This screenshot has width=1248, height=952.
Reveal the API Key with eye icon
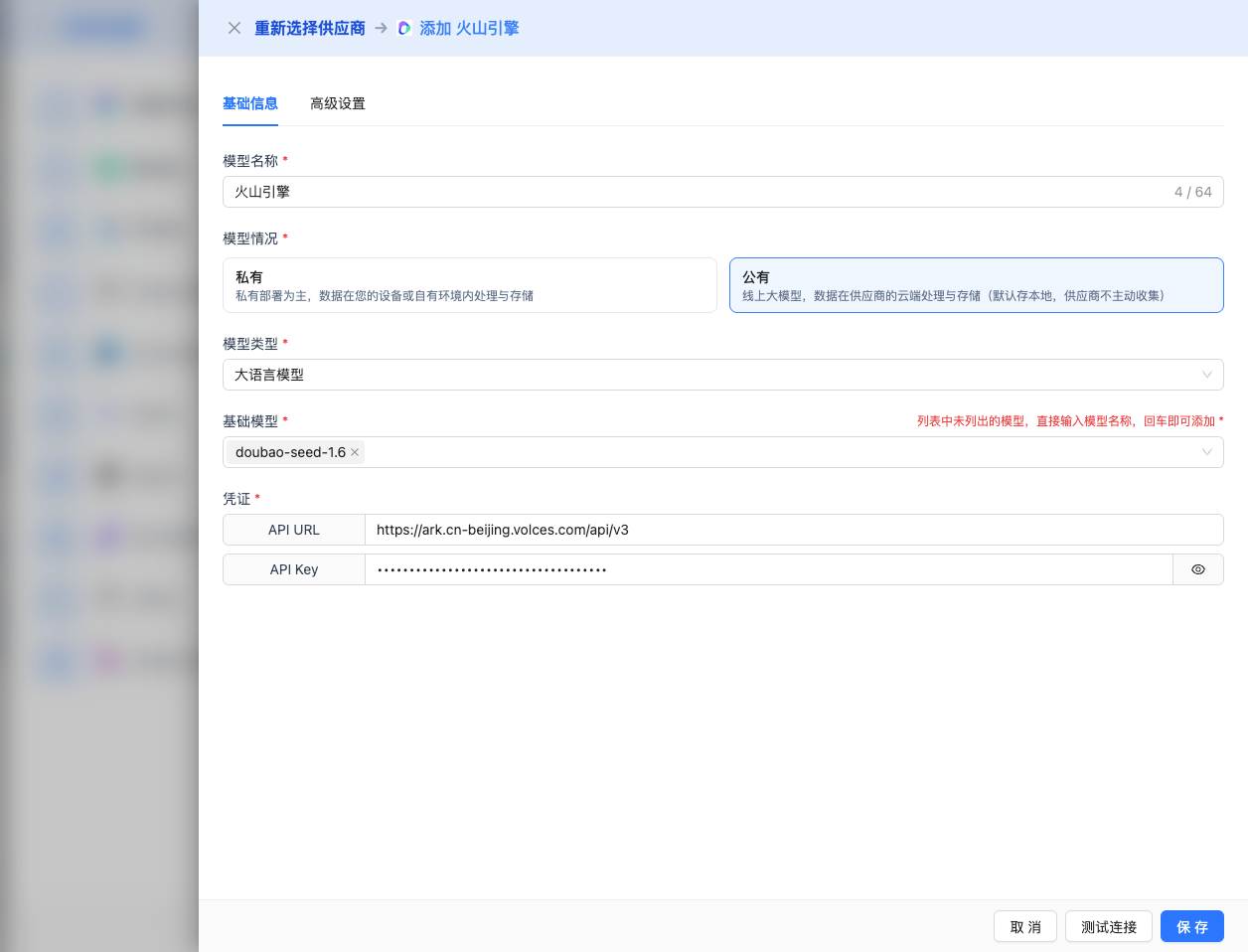click(x=1198, y=569)
